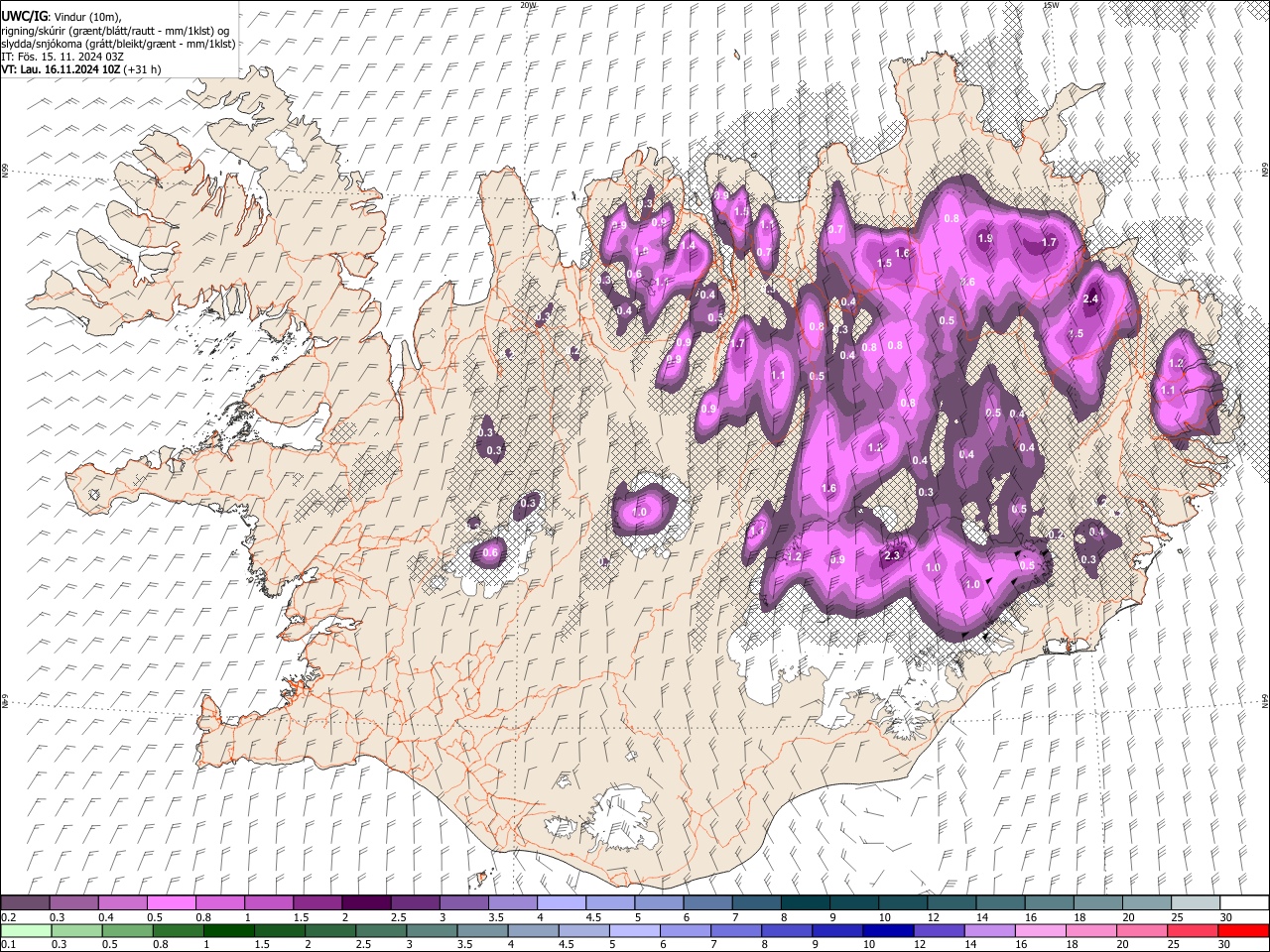
Task: Click the upper legend swatch between 14 and 16
Action: [1000, 902]
